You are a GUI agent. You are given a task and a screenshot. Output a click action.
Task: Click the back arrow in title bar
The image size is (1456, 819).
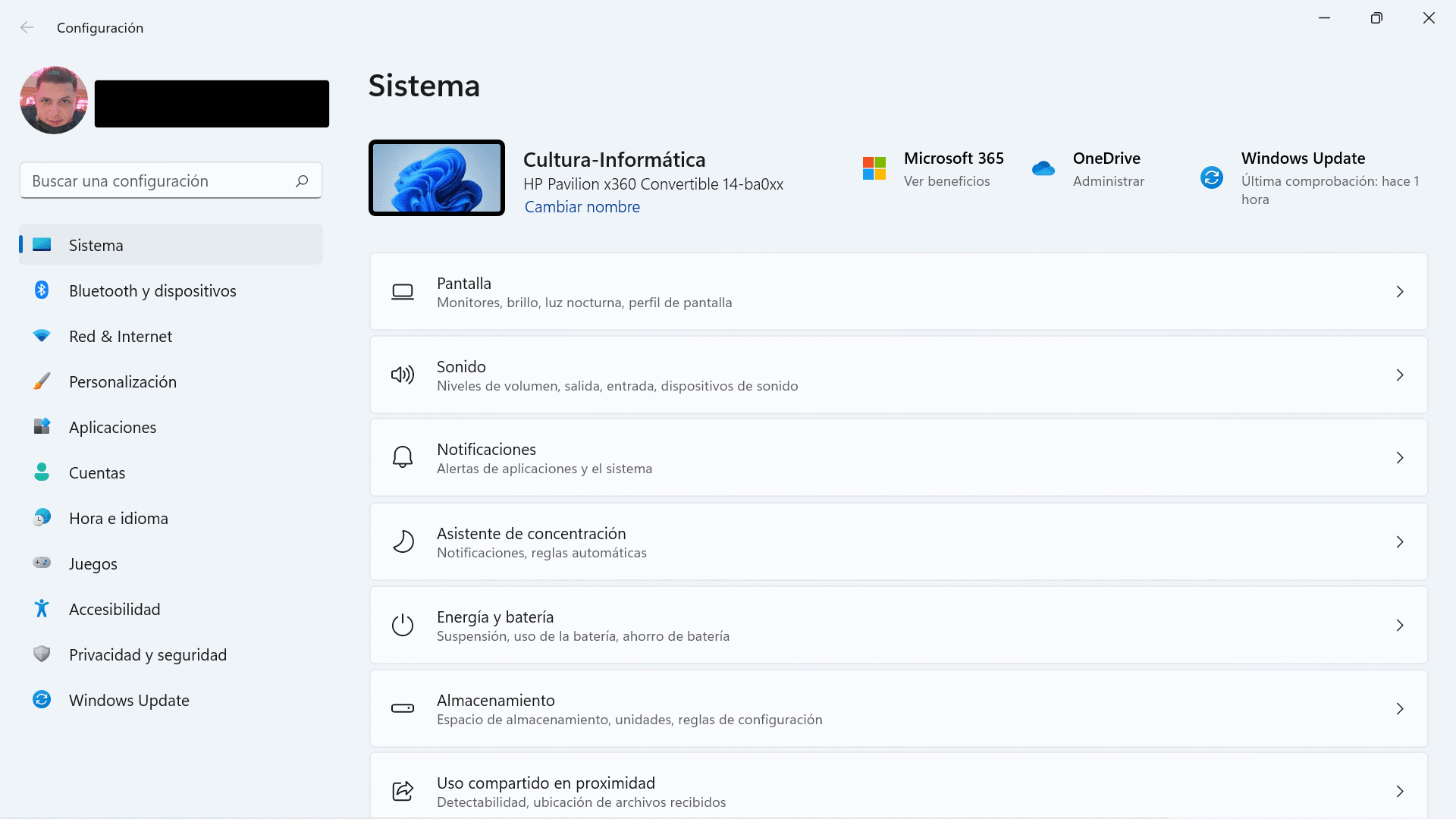pos(27,27)
